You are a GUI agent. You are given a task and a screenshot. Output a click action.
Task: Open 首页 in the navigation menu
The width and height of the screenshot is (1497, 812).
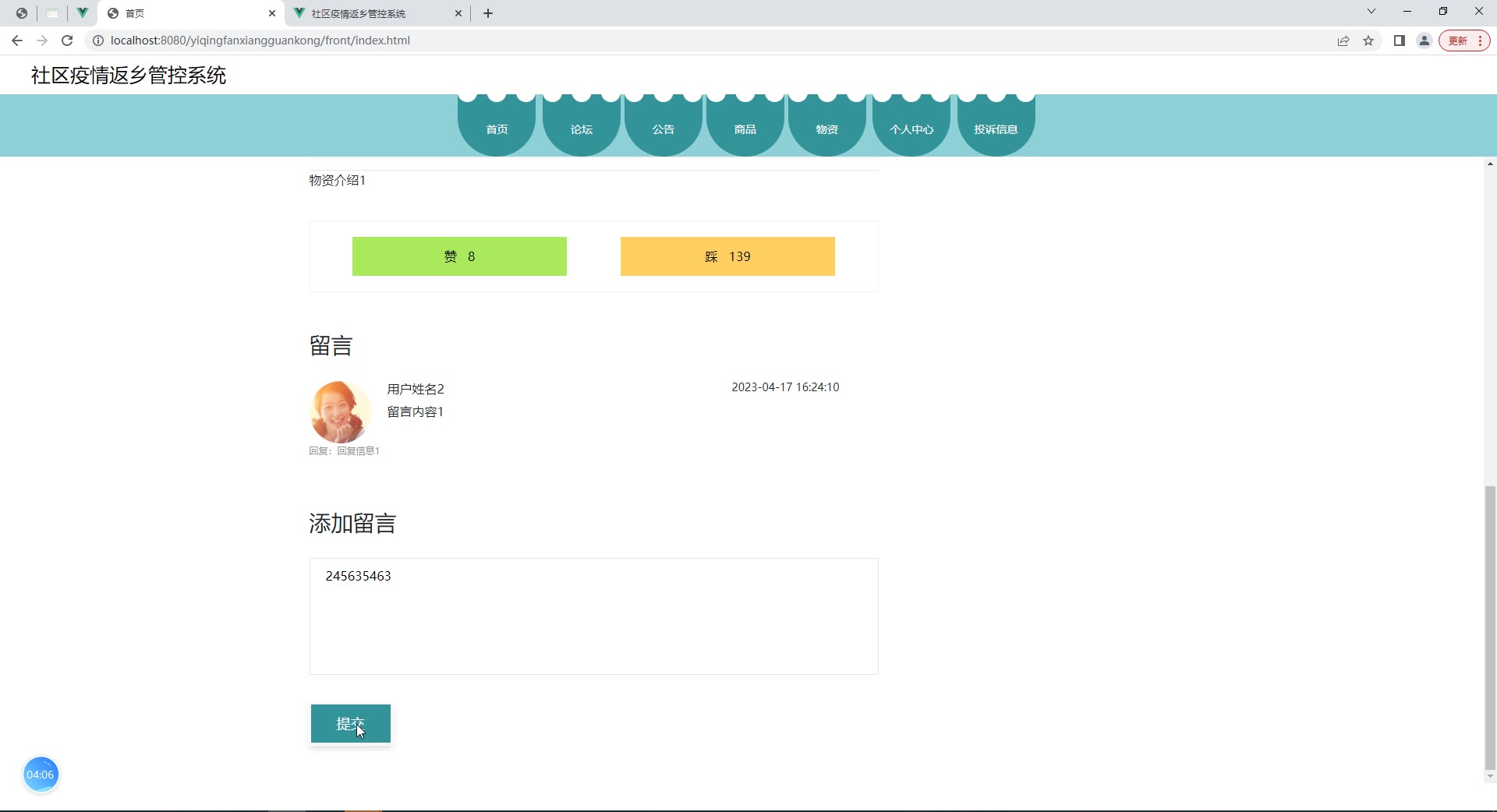pyautogui.click(x=497, y=126)
